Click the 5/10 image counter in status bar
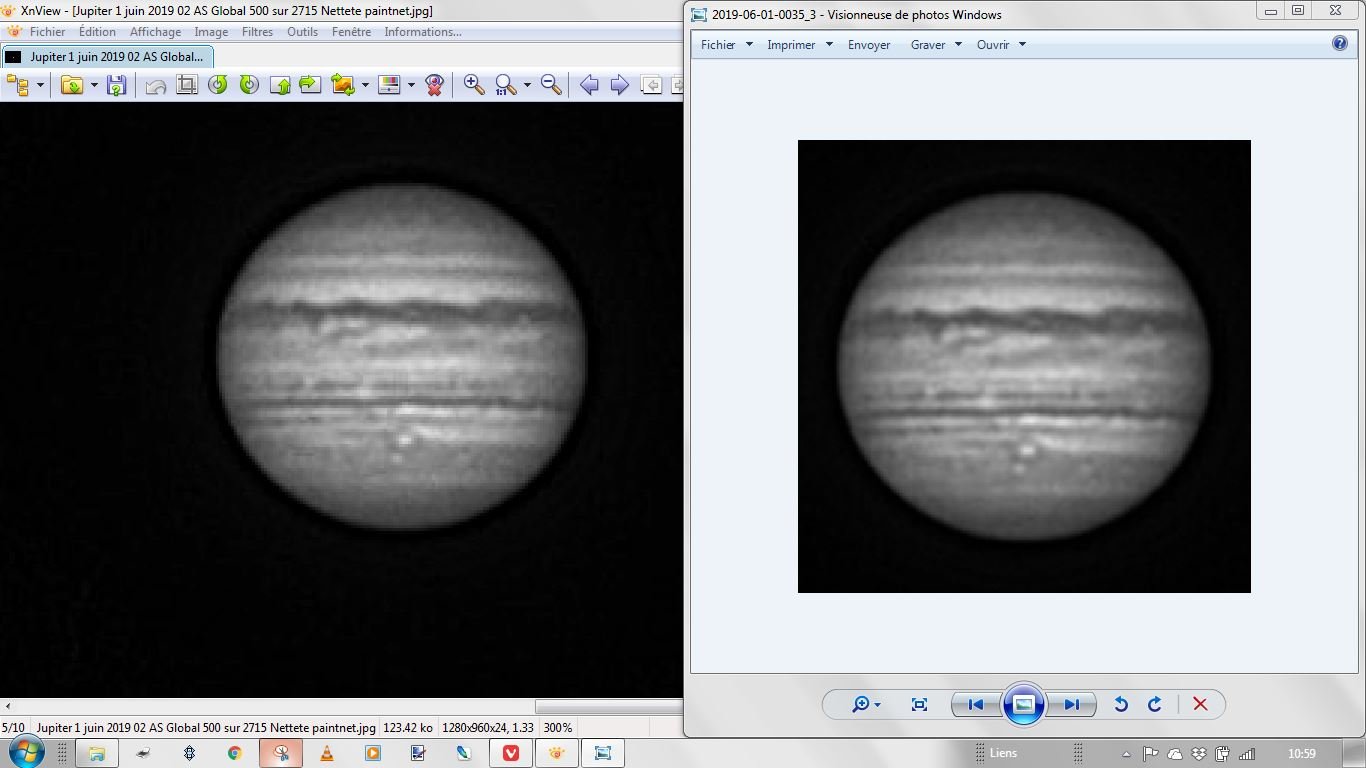The image size is (1366, 768). pyautogui.click(x=14, y=728)
